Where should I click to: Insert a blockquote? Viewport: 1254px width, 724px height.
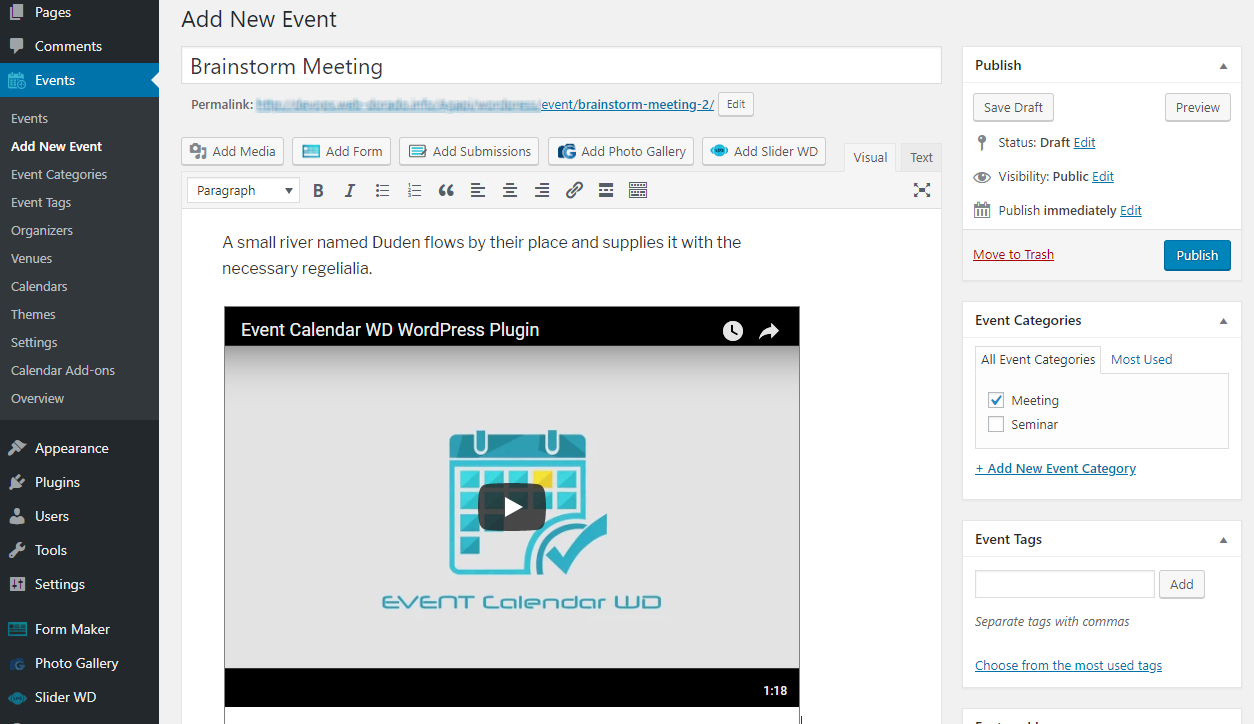446,190
